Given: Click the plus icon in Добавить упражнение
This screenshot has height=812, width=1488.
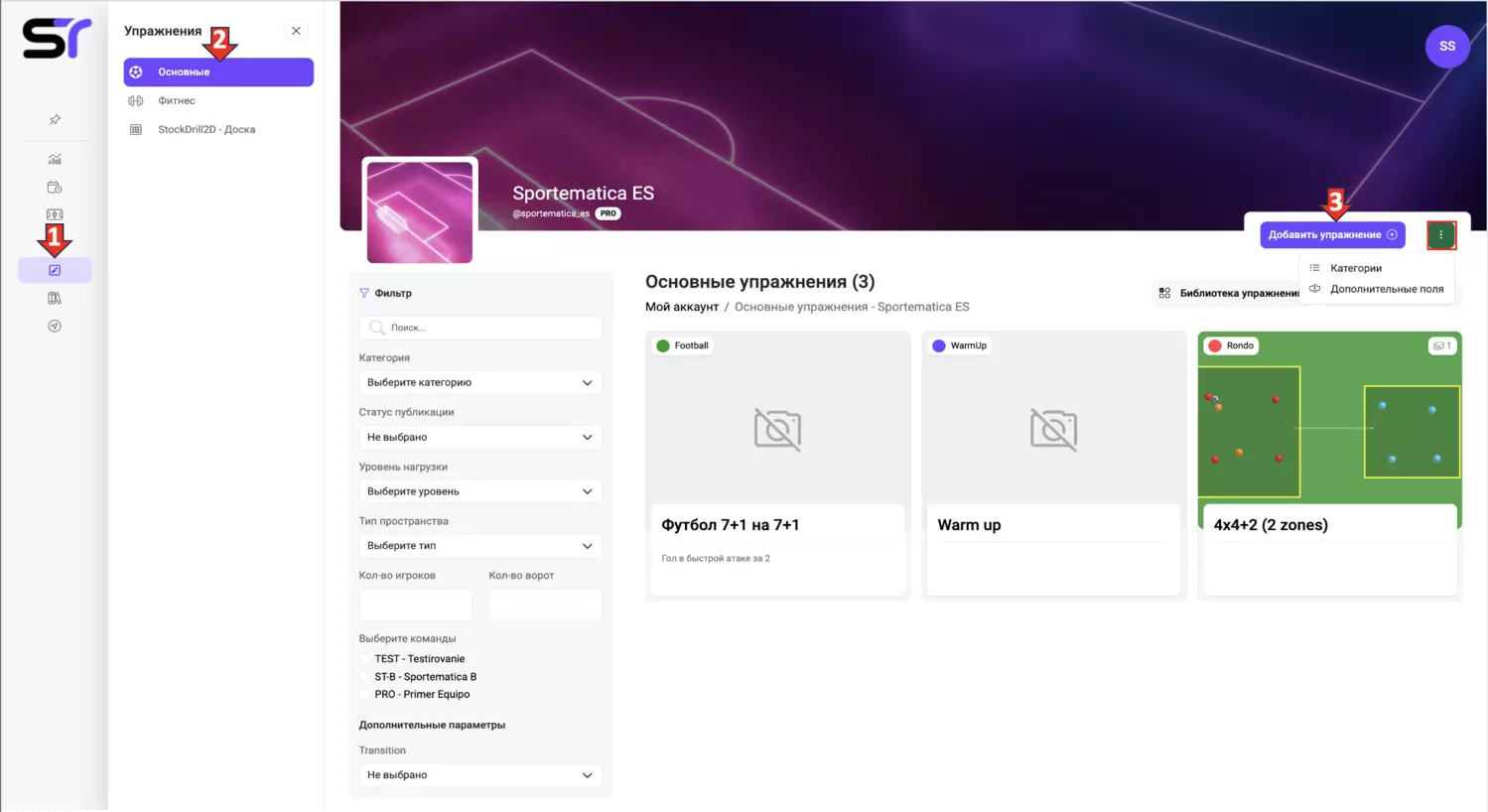Looking at the screenshot, I should [x=1392, y=234].
